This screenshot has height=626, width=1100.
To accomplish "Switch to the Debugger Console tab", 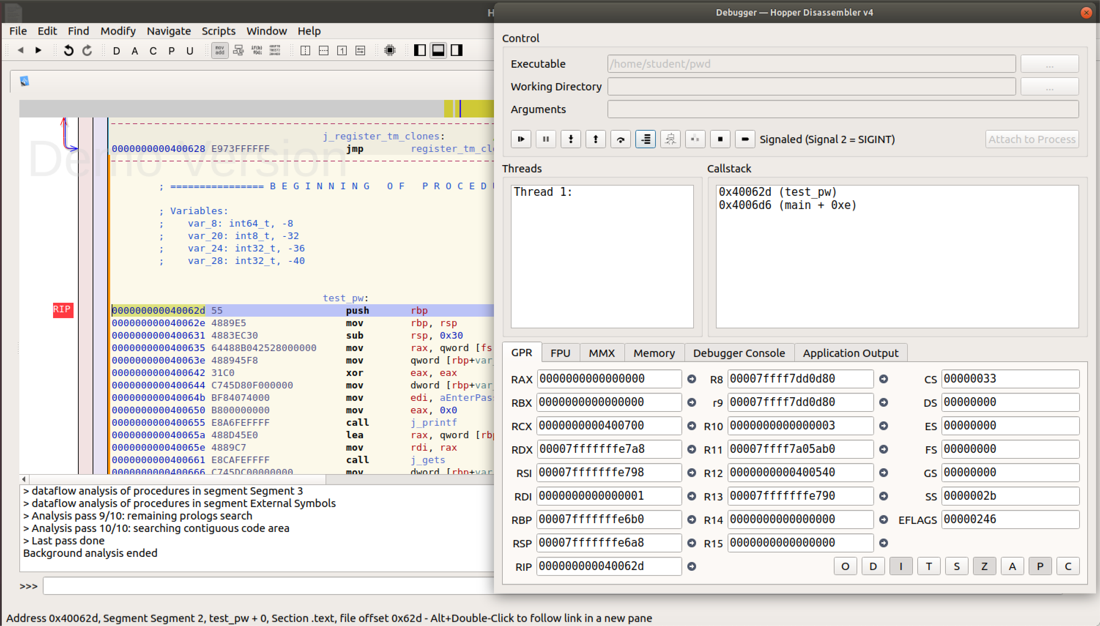I will point(739,353).
